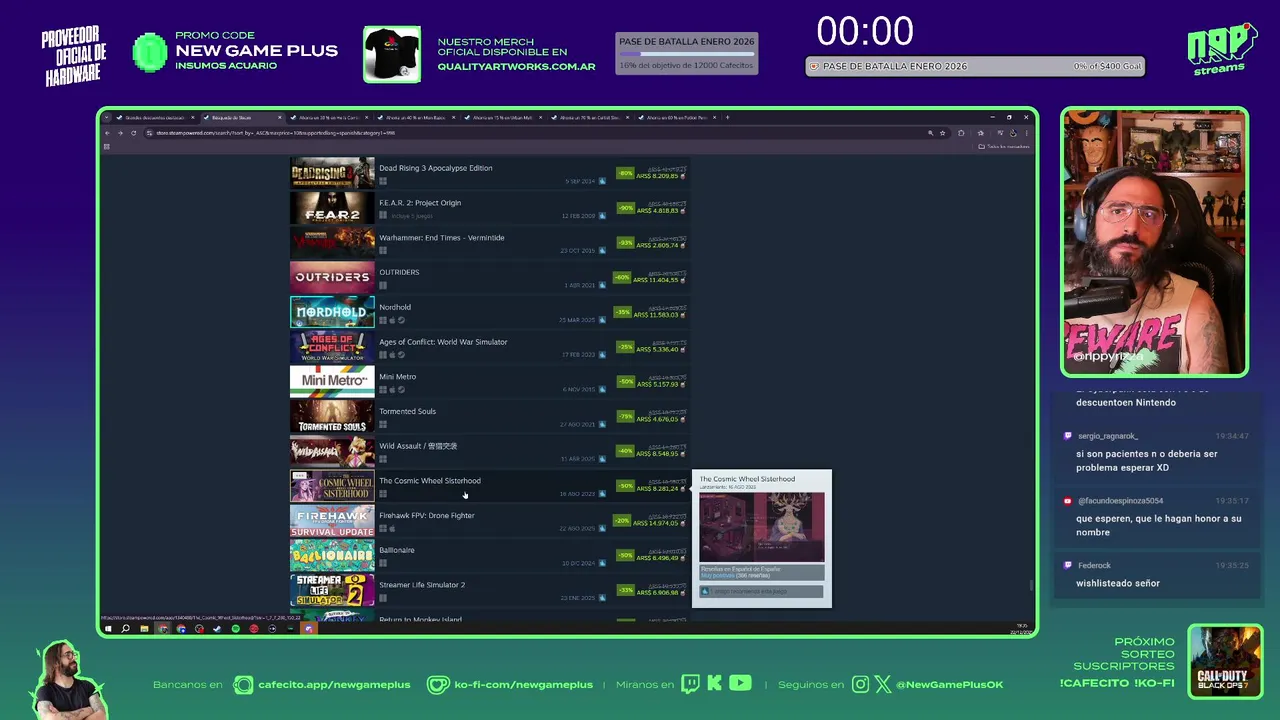Switch to the first browser tab about descuentos
The image size is (1280, 720).
point(155,117)
